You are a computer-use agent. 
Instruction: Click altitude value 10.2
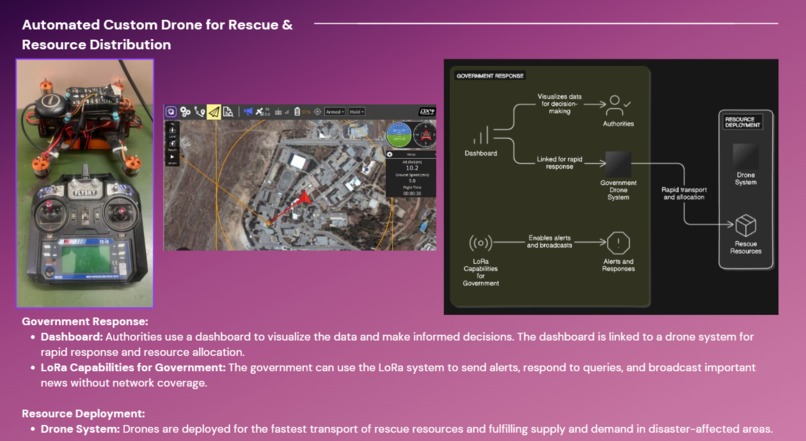[x=412, y=168]
